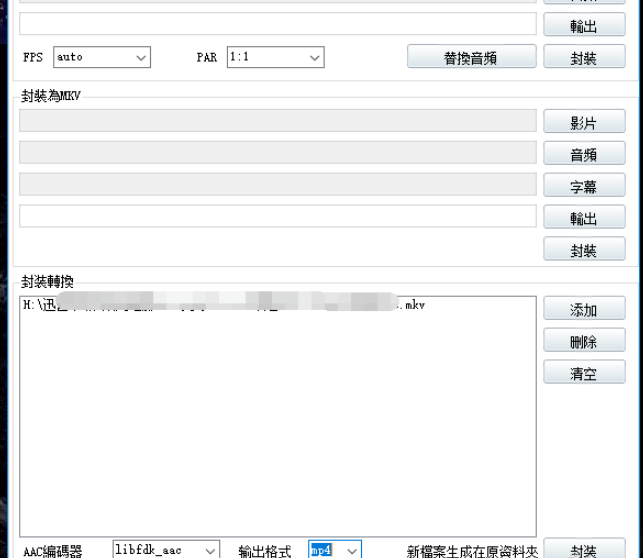Click 輸出 button above 替換音頻 row
This screenshot has width=643, height=558.
584,25
